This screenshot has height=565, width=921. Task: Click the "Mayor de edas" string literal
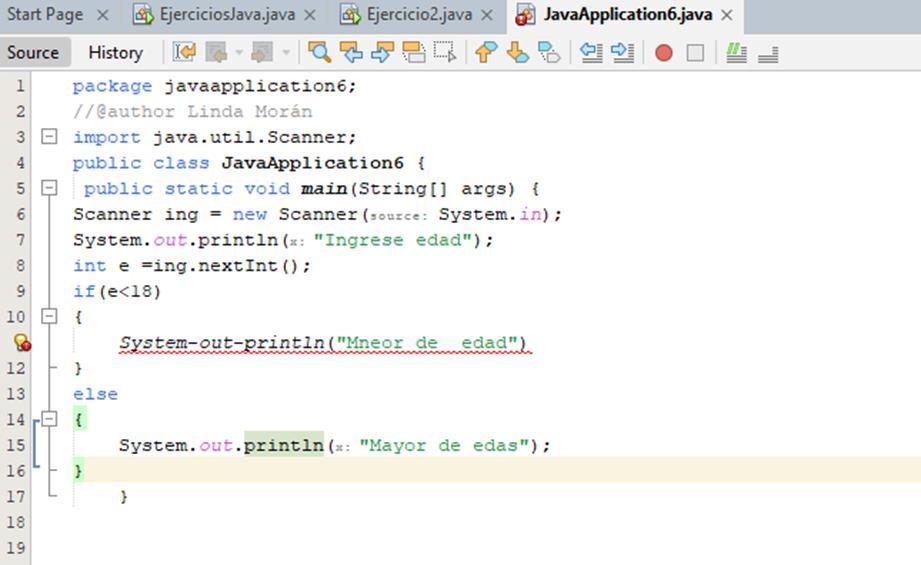[x=445, y=445]
